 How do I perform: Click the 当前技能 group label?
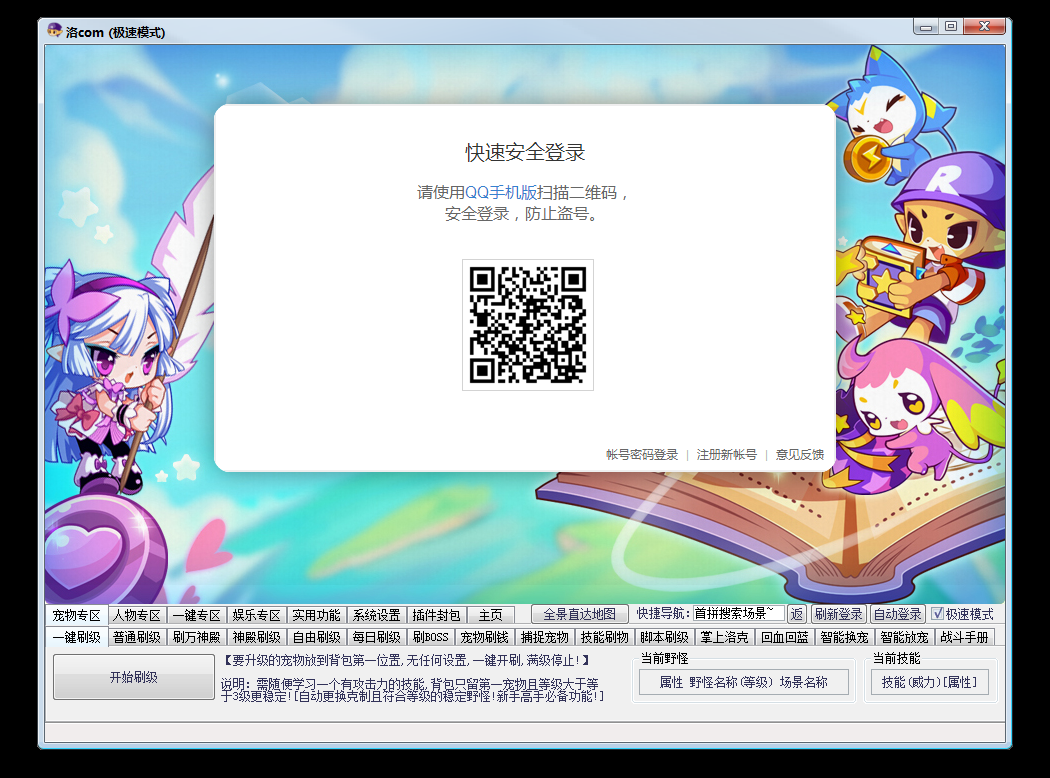(x=897, y=659)
